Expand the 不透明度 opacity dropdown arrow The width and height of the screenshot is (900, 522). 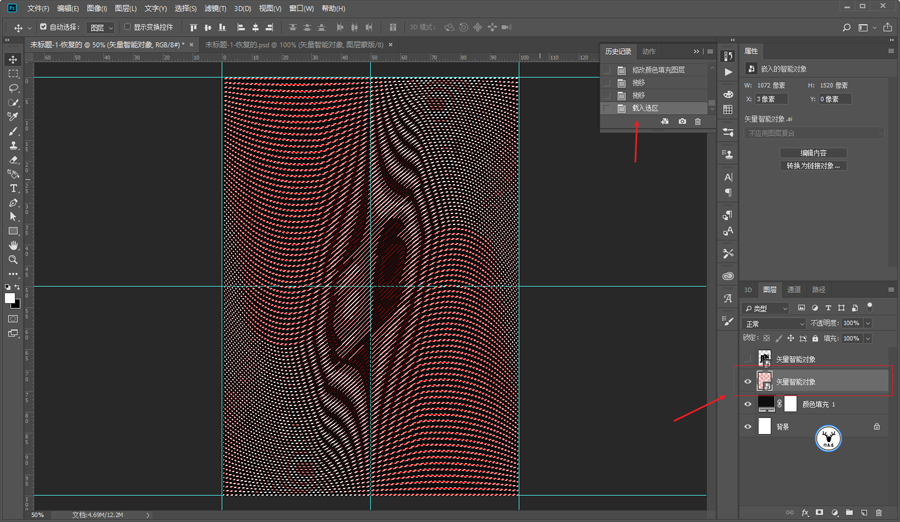[x=867, y=324]
